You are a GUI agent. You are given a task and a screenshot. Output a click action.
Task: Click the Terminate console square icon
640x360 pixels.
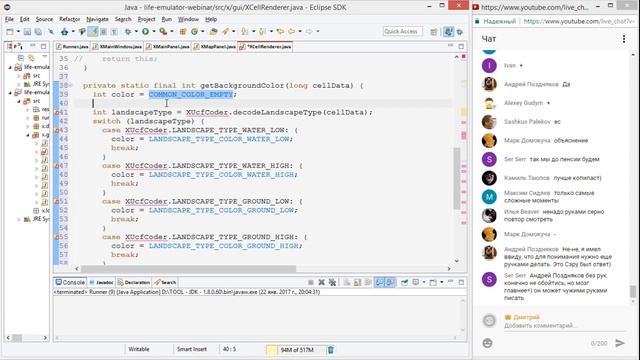pyautogui.click(x=311, y=282)
